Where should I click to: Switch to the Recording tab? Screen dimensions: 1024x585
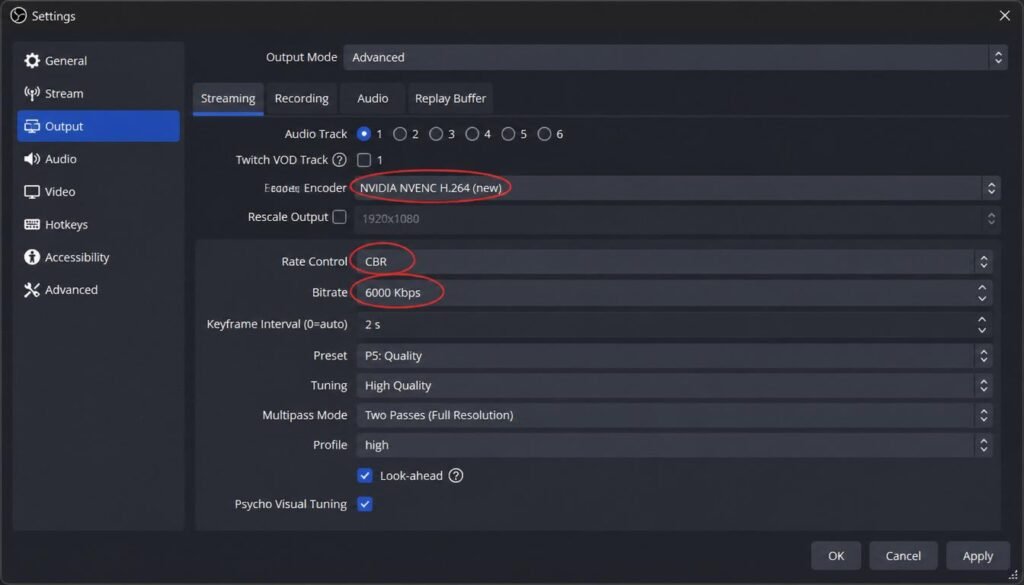point(301,99)
